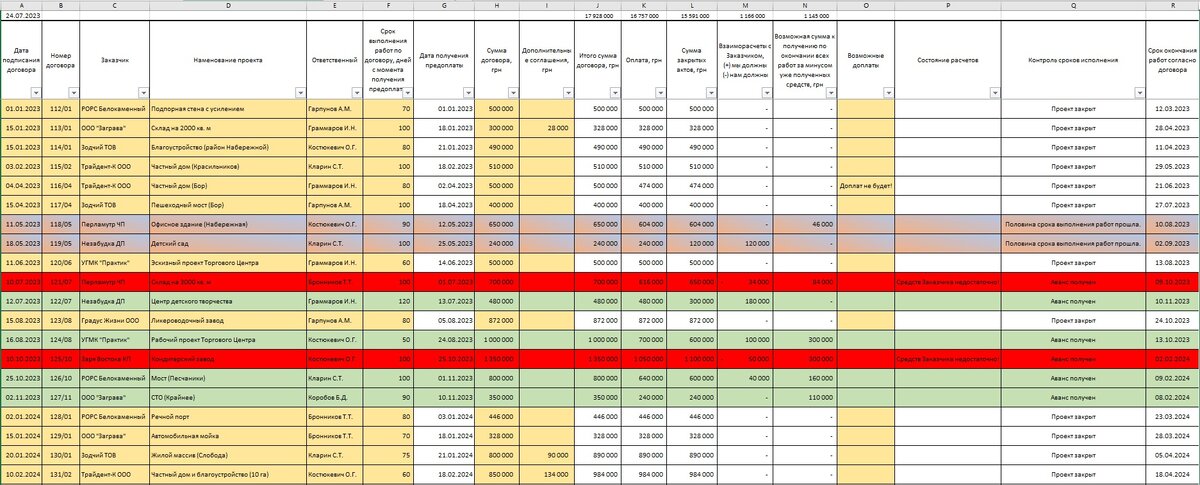Select Коробов Б.Д. cell in СТО row
The image size is (1200, 485).
point(336,397)
